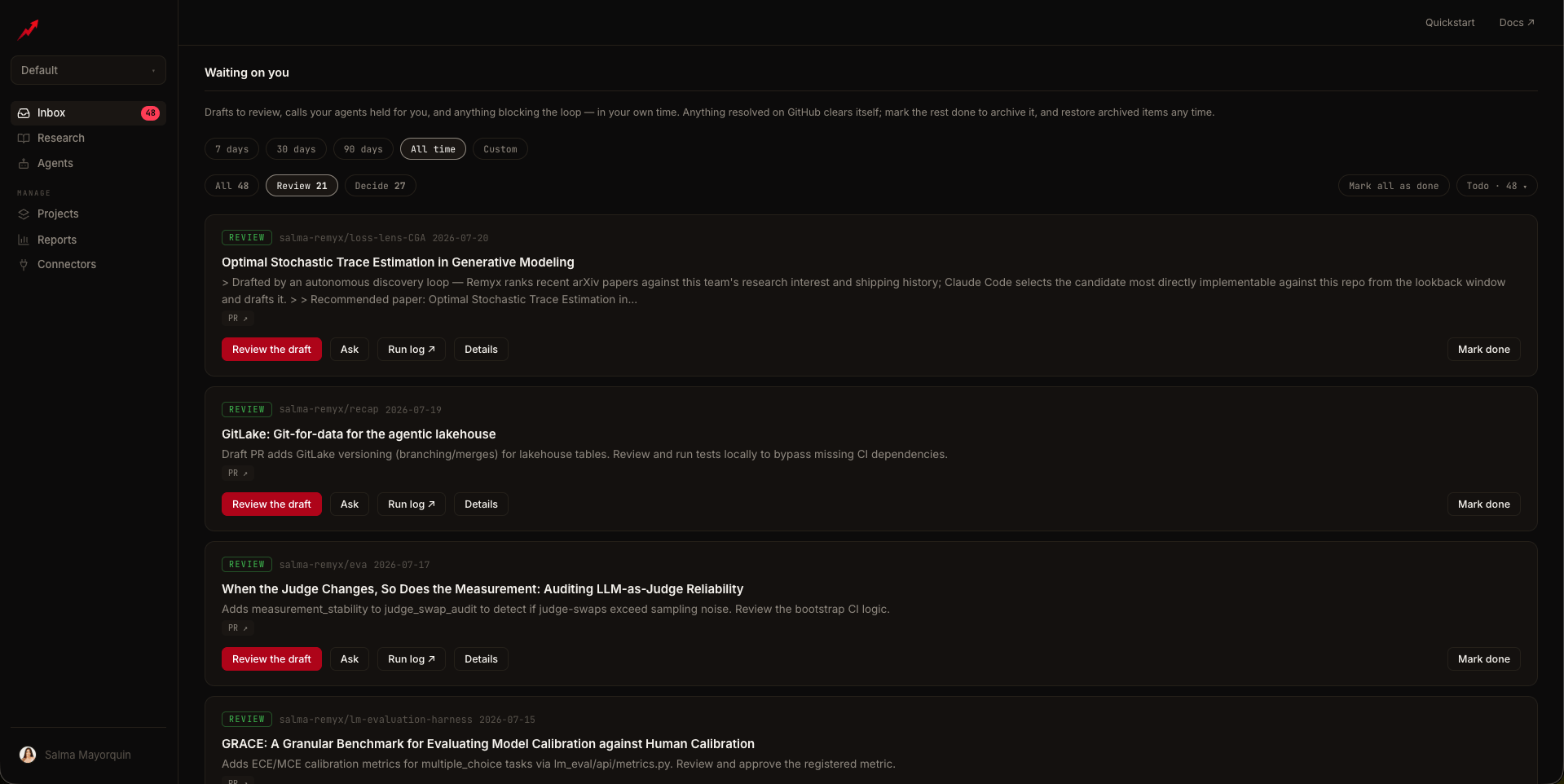1564x784 pixels.
Task: Click Ask on the GitLake item
Action: [x=350, y=504]
